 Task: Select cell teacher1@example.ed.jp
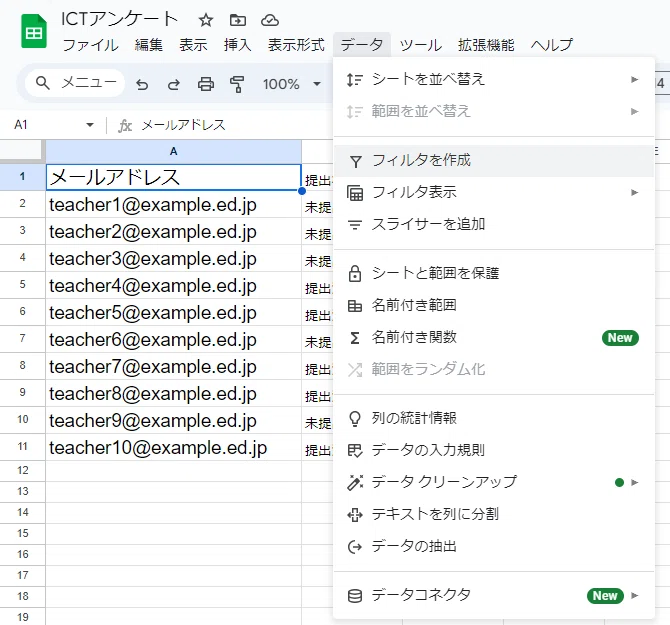coord(173,205)
